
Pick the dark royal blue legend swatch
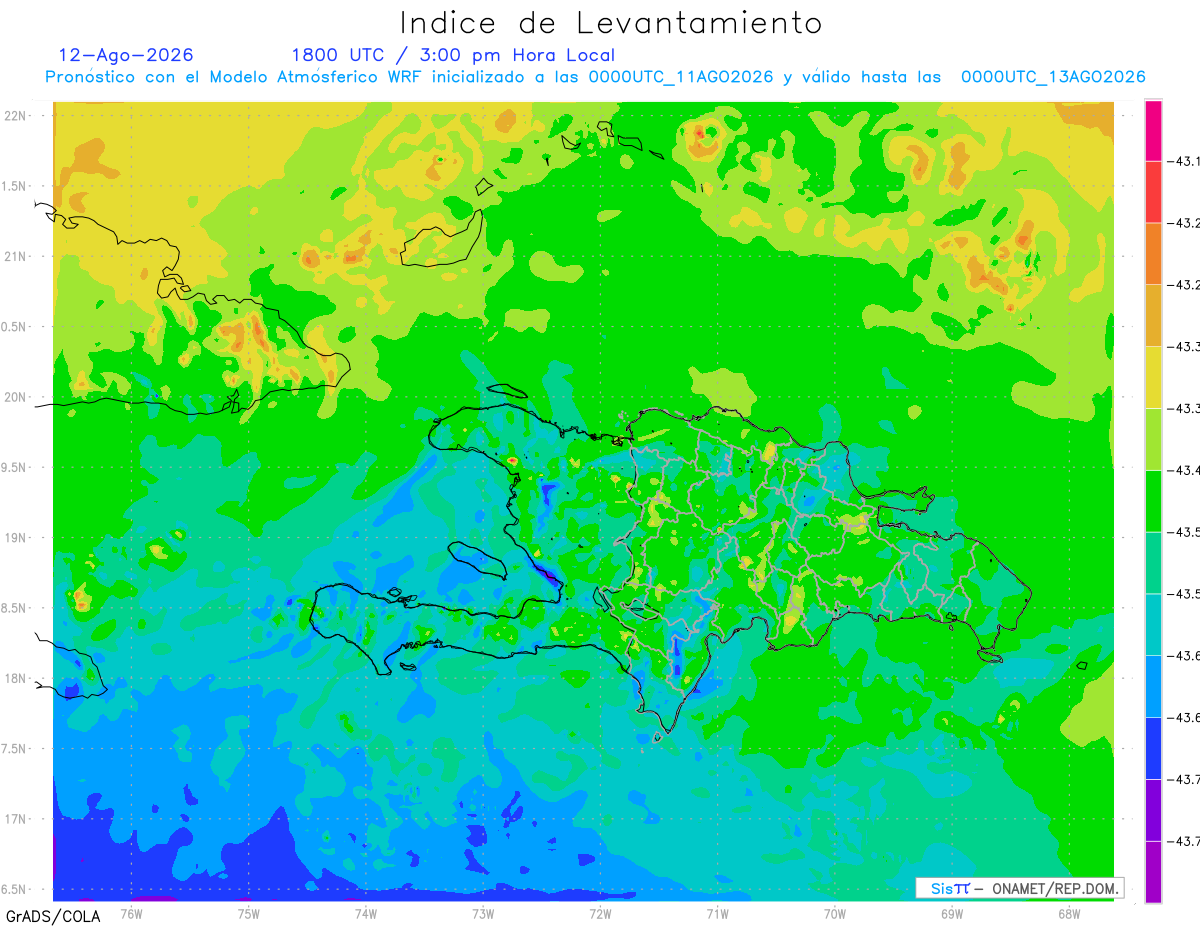click(x=1153, y=748)
